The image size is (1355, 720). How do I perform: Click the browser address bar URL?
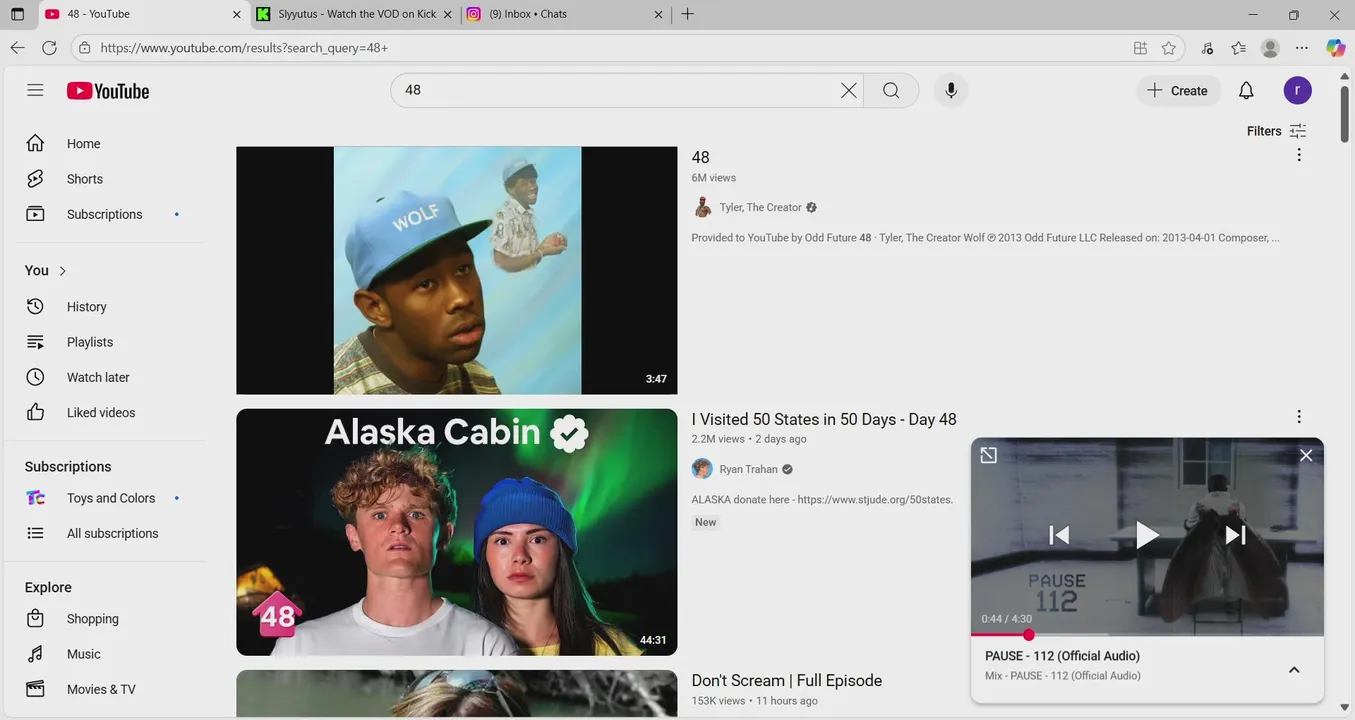244,47
